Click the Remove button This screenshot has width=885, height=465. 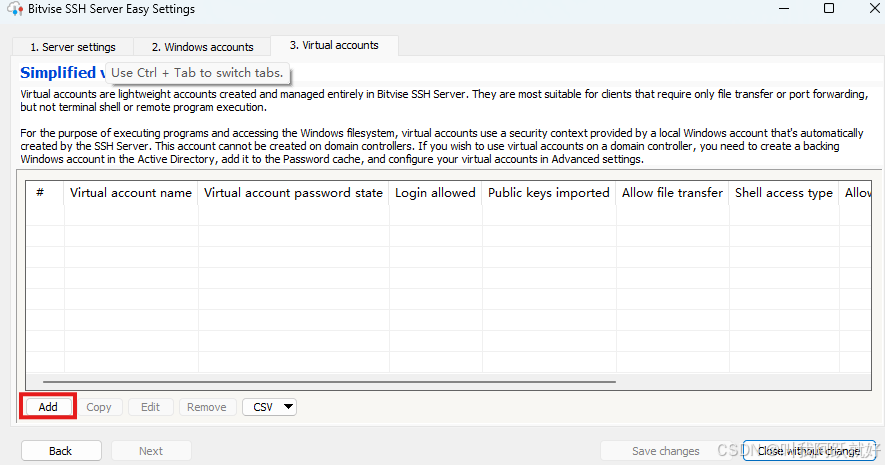pos(207,407)
